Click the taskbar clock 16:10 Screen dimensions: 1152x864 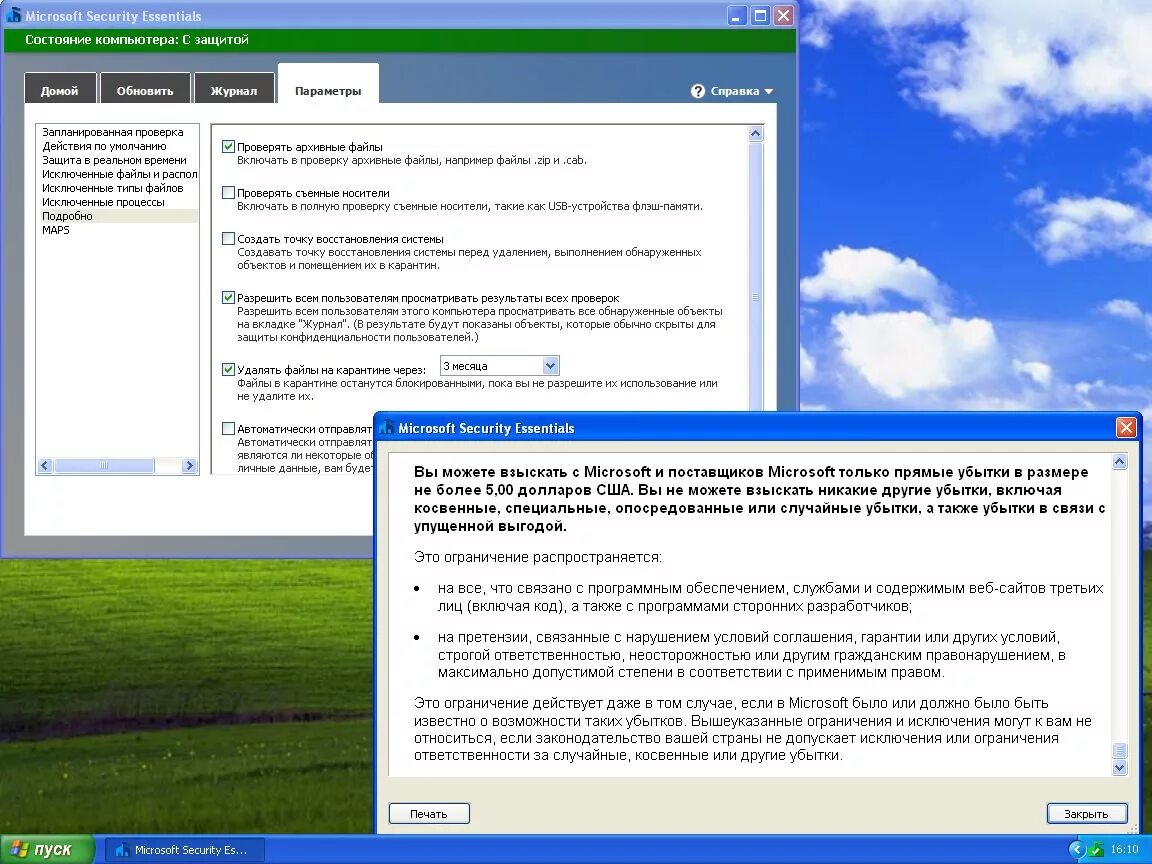point(1124,850)
